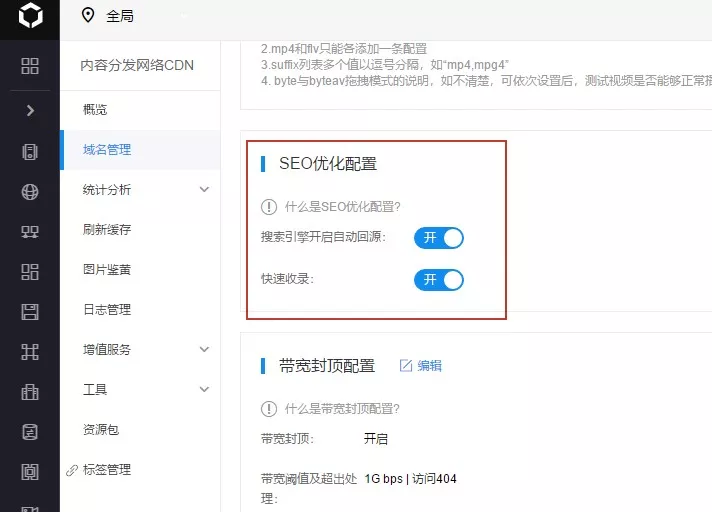Screen dimensions: 712x512
Task: Click the globe icon in dark sidebar
Action: 30,192
